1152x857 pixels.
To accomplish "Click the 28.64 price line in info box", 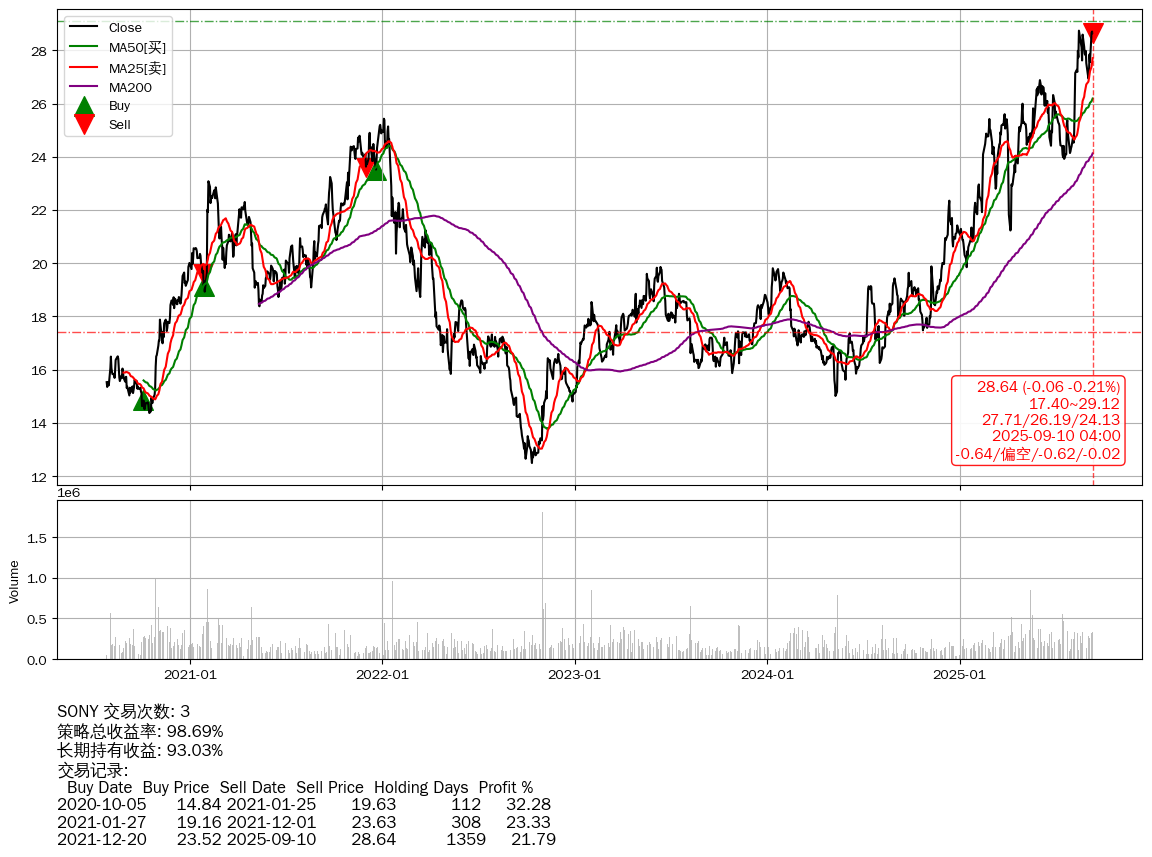I will coord(1048,387).
